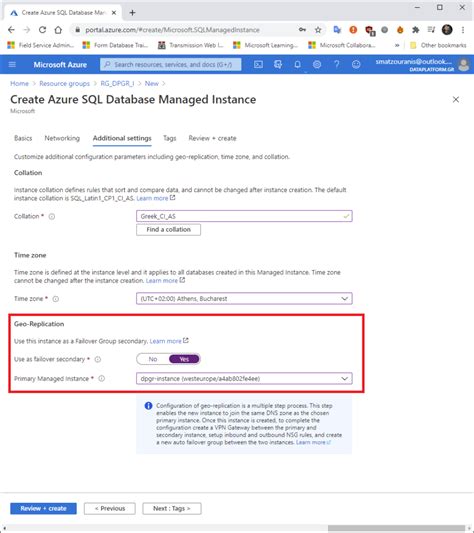Open Form Database Trai... bookmark
The height and width of the screenshot is (533, 474).
point(116,45)
